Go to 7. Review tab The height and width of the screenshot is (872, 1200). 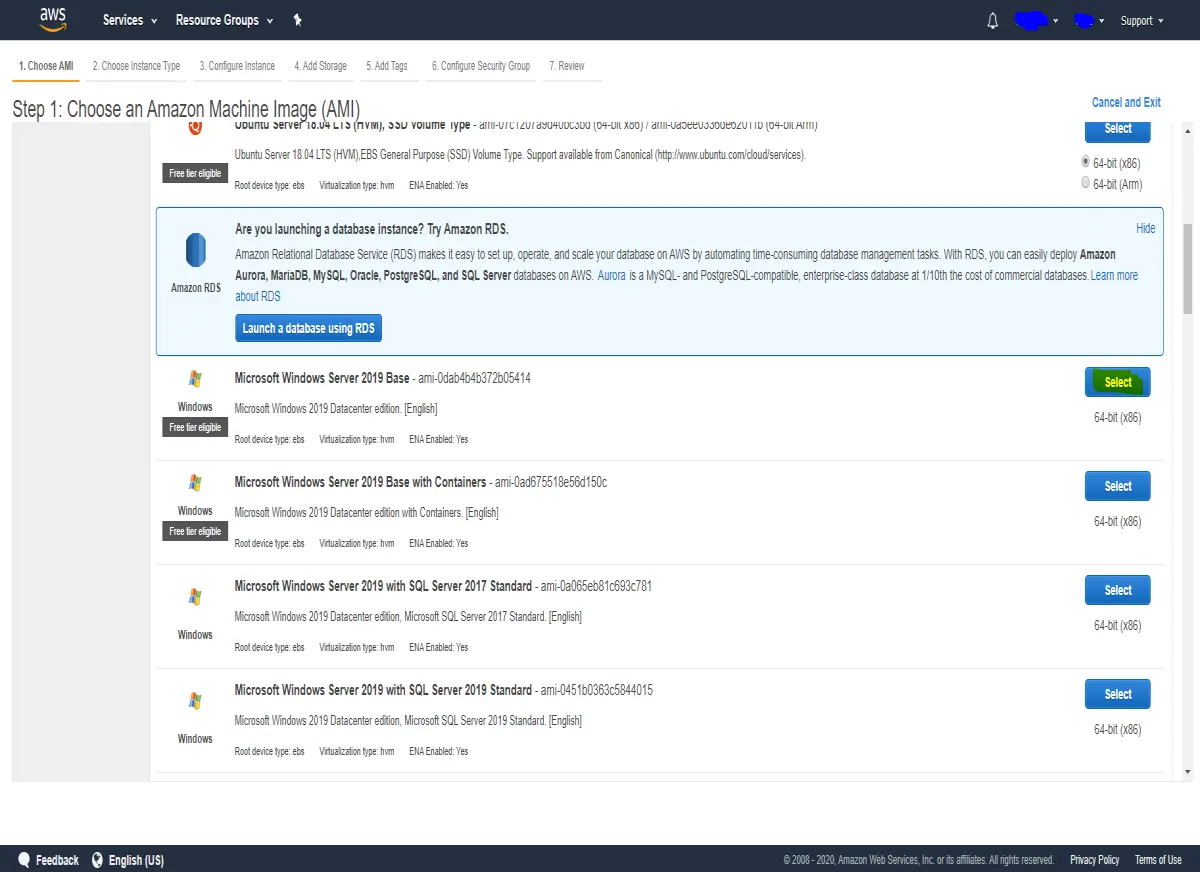click(x=567, y=66)
